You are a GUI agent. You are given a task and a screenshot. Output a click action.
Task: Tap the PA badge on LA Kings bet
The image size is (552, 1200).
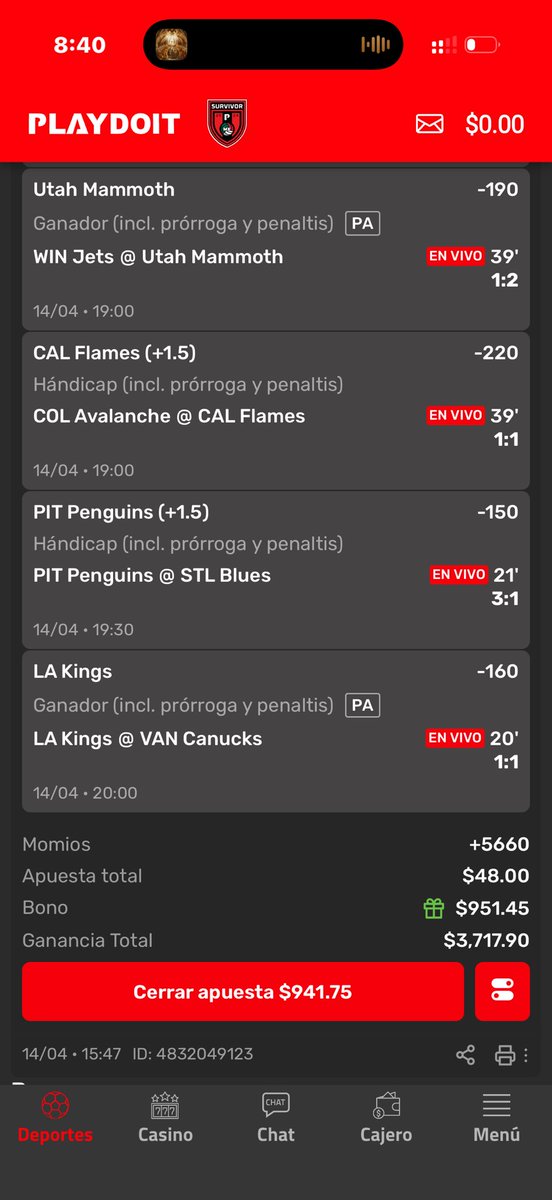click(363, 706)
